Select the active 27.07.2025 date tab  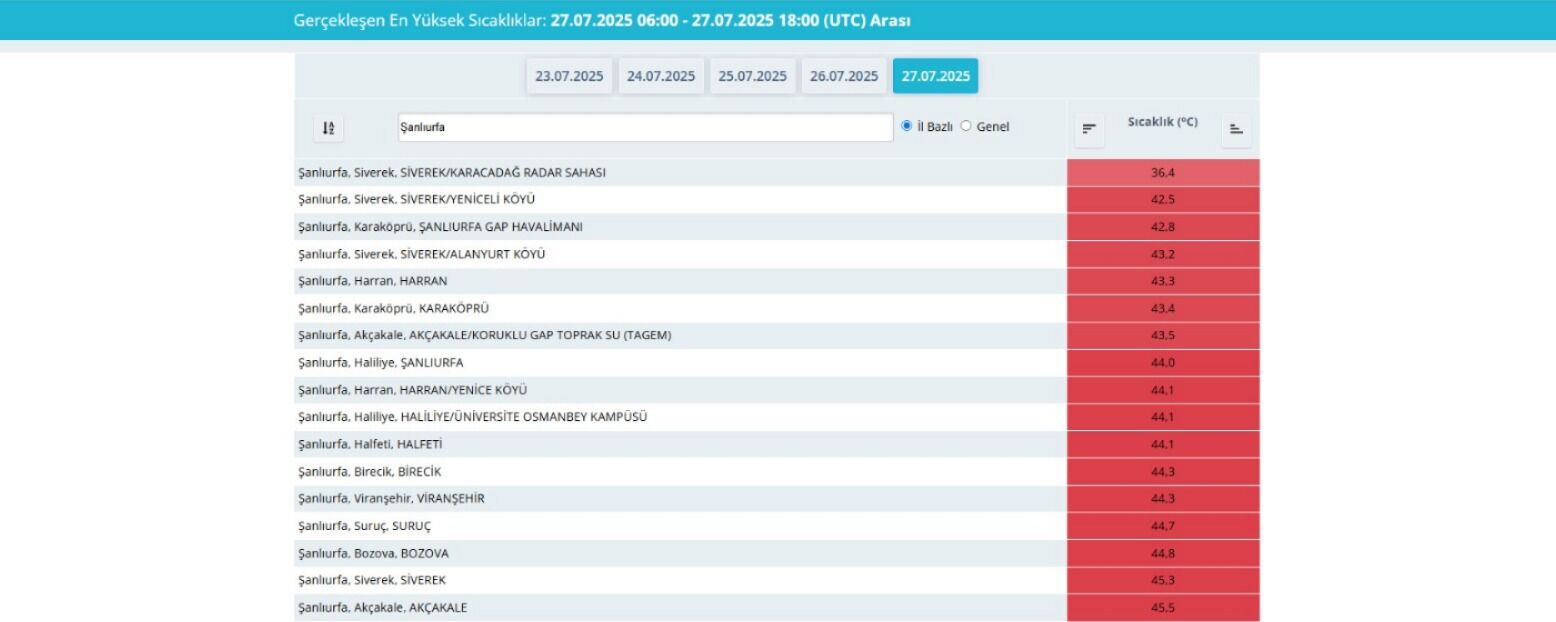click(936, 76)
